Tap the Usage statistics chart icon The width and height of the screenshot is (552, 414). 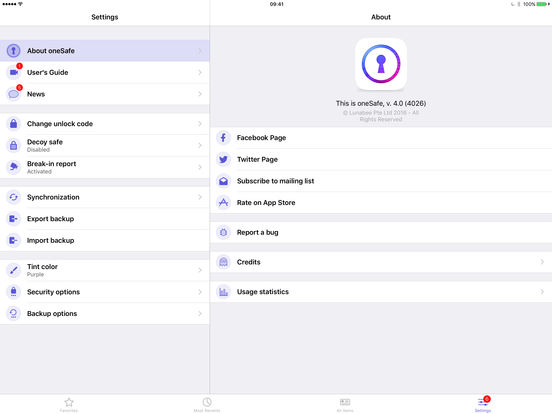tap(223, 292)
